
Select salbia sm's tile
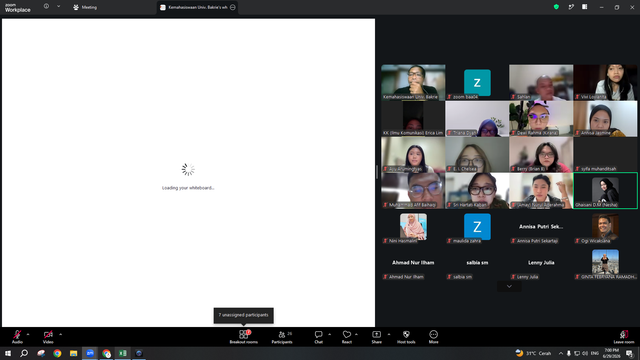[477, 262]
